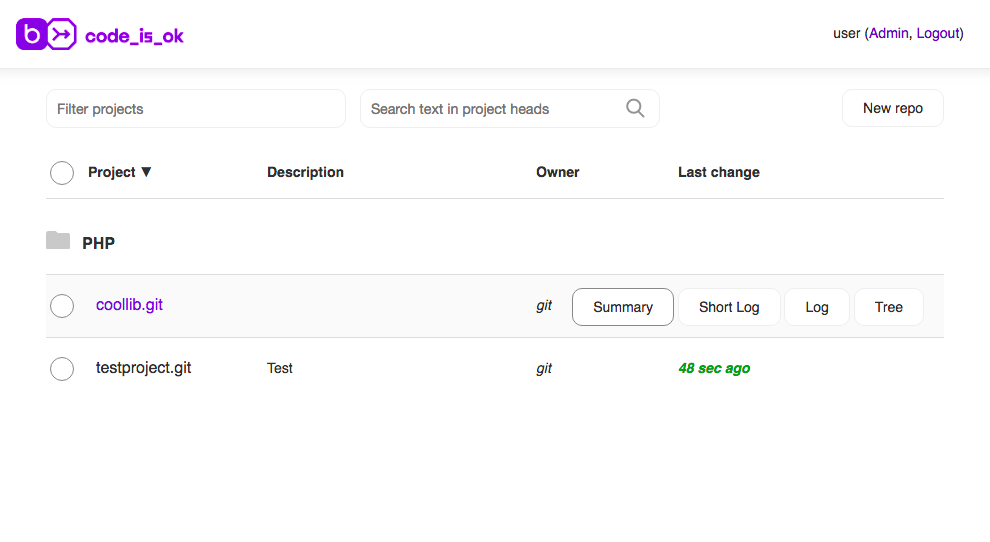Toggle the select-all projects checkbox
Viewport: 990px width, 542px height.
click(x=62, y=173)
